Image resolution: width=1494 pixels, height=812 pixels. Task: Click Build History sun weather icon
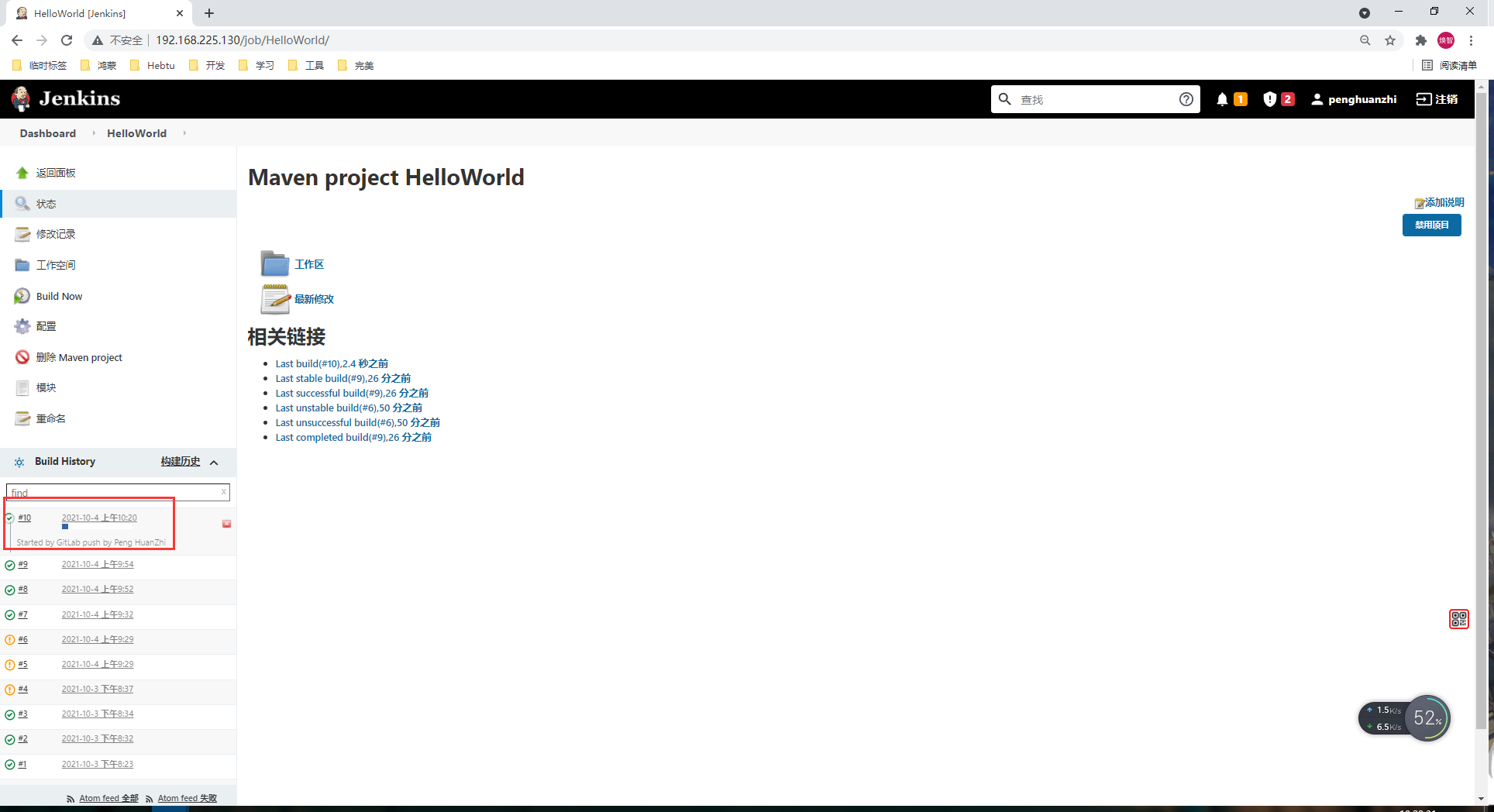tap(19, 462)
